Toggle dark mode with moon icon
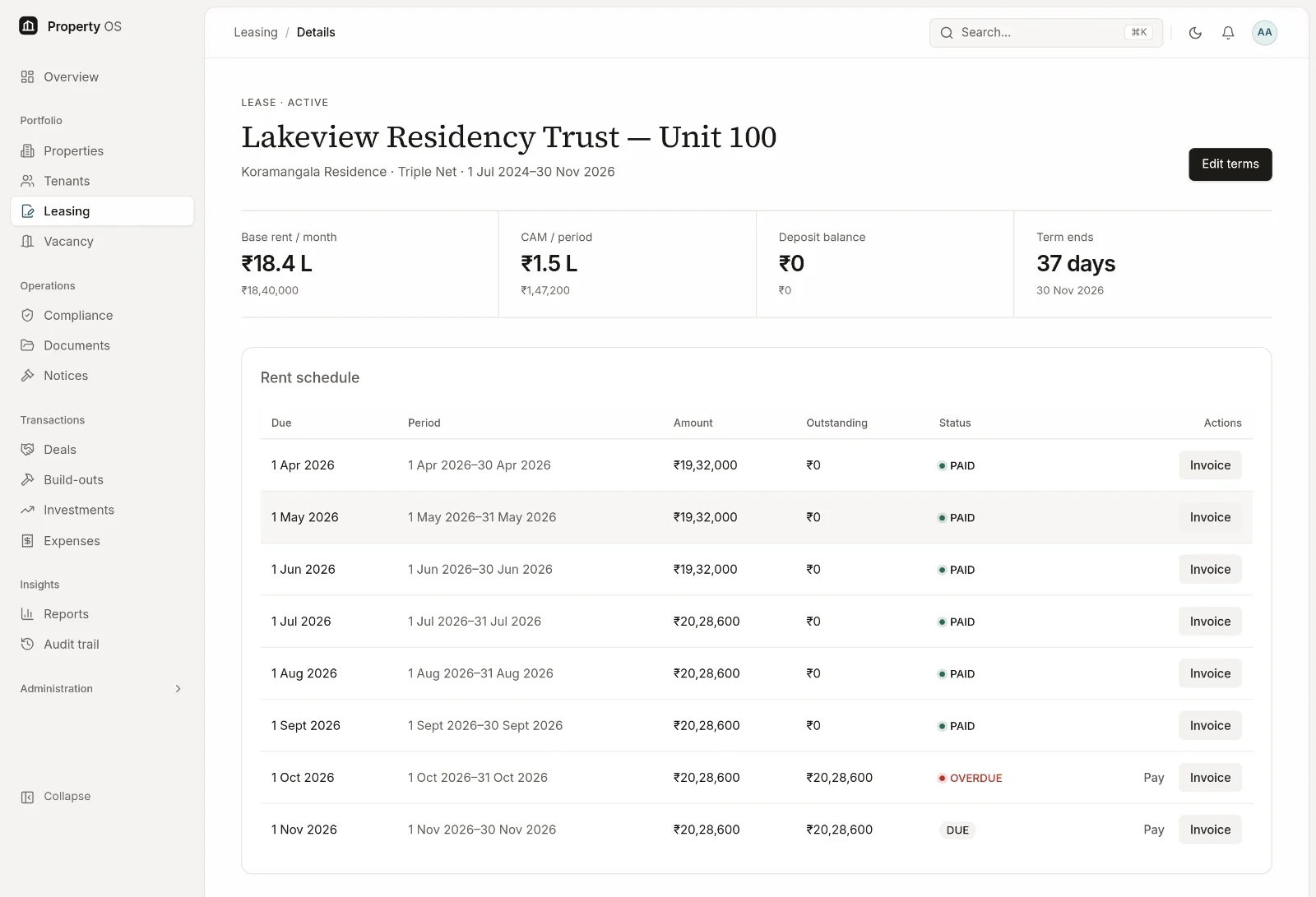 click(1195, 33)
